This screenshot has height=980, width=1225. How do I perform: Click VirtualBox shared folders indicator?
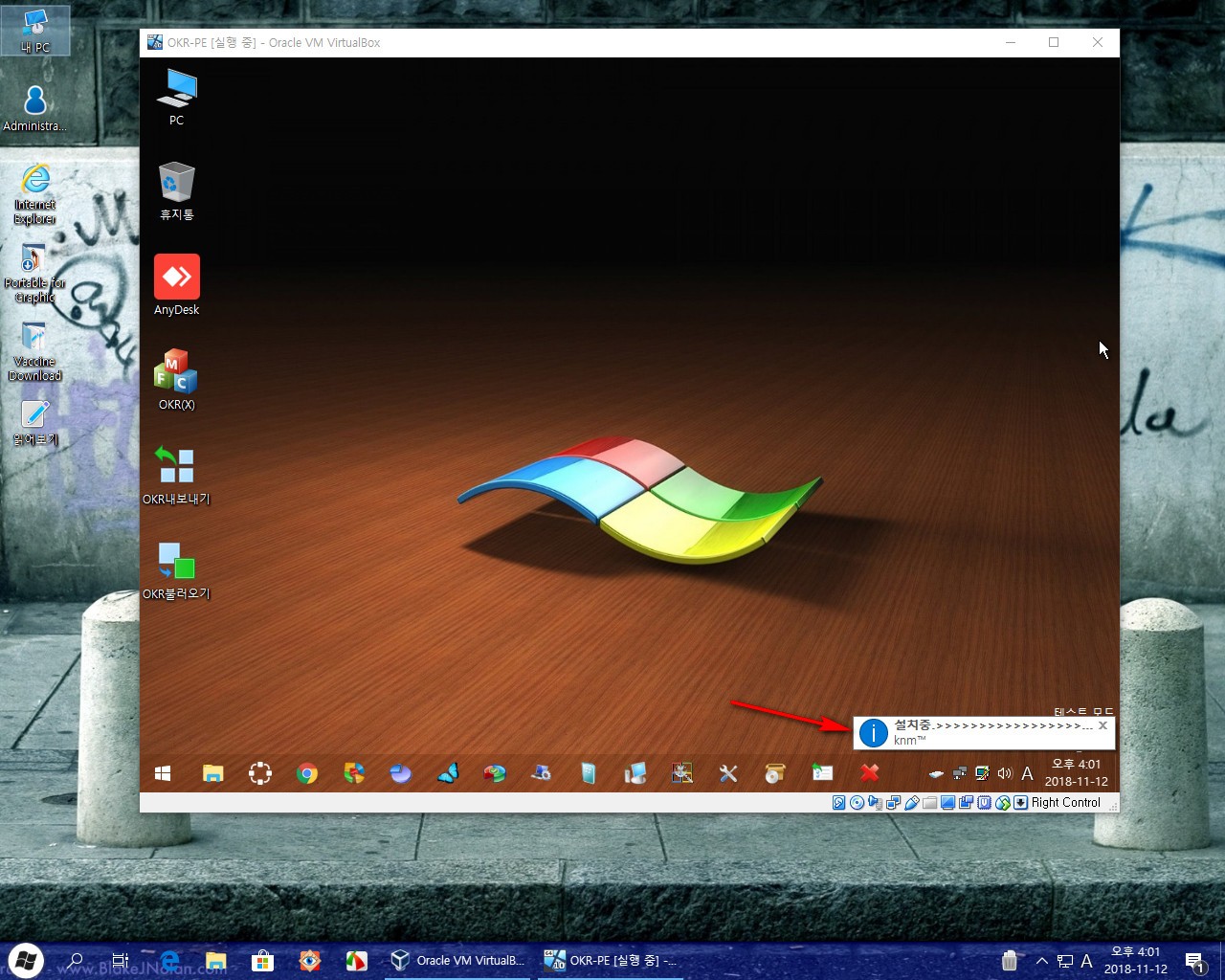pos(929,803)
